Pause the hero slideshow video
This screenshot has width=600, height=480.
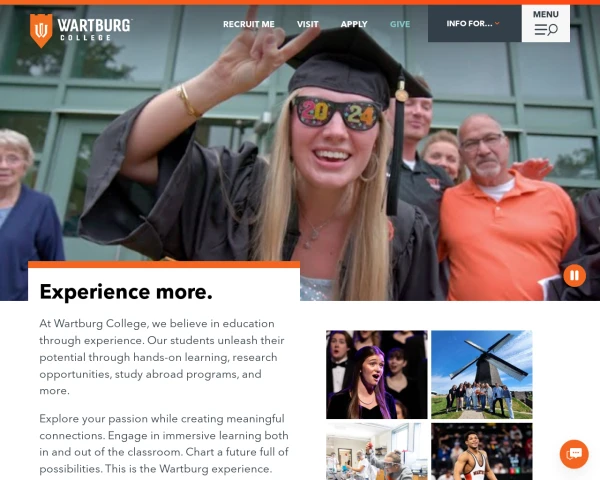(574, 275)
